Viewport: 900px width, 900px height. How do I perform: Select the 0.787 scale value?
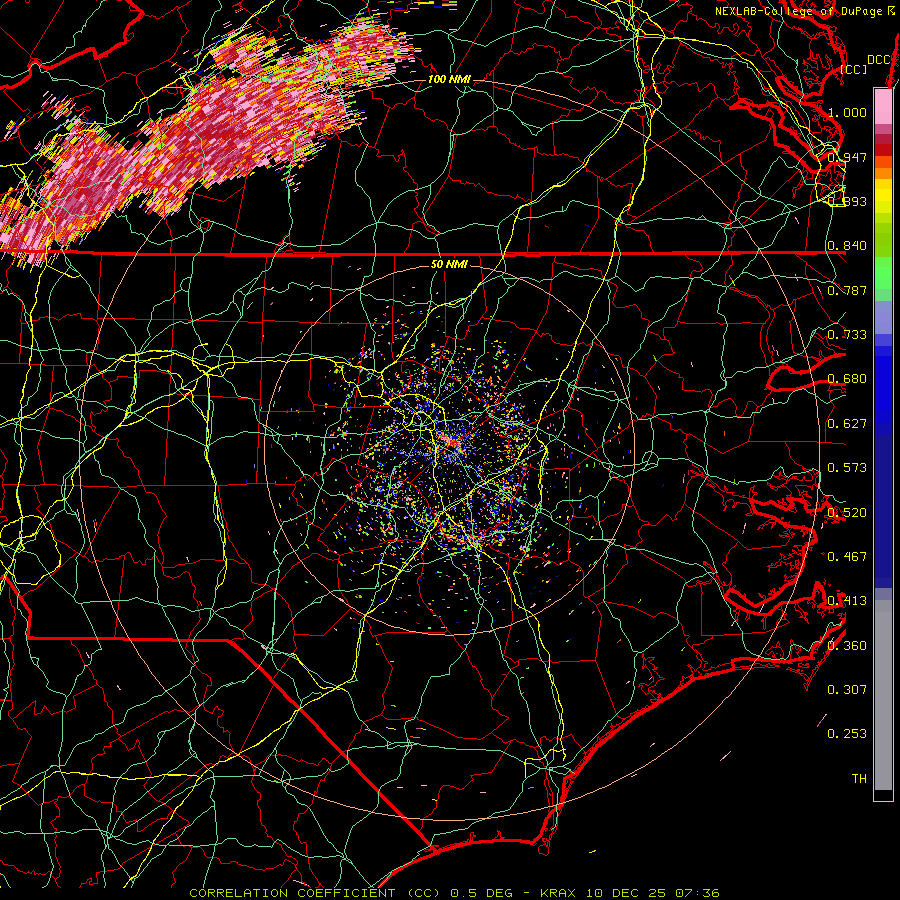point(847,290)
